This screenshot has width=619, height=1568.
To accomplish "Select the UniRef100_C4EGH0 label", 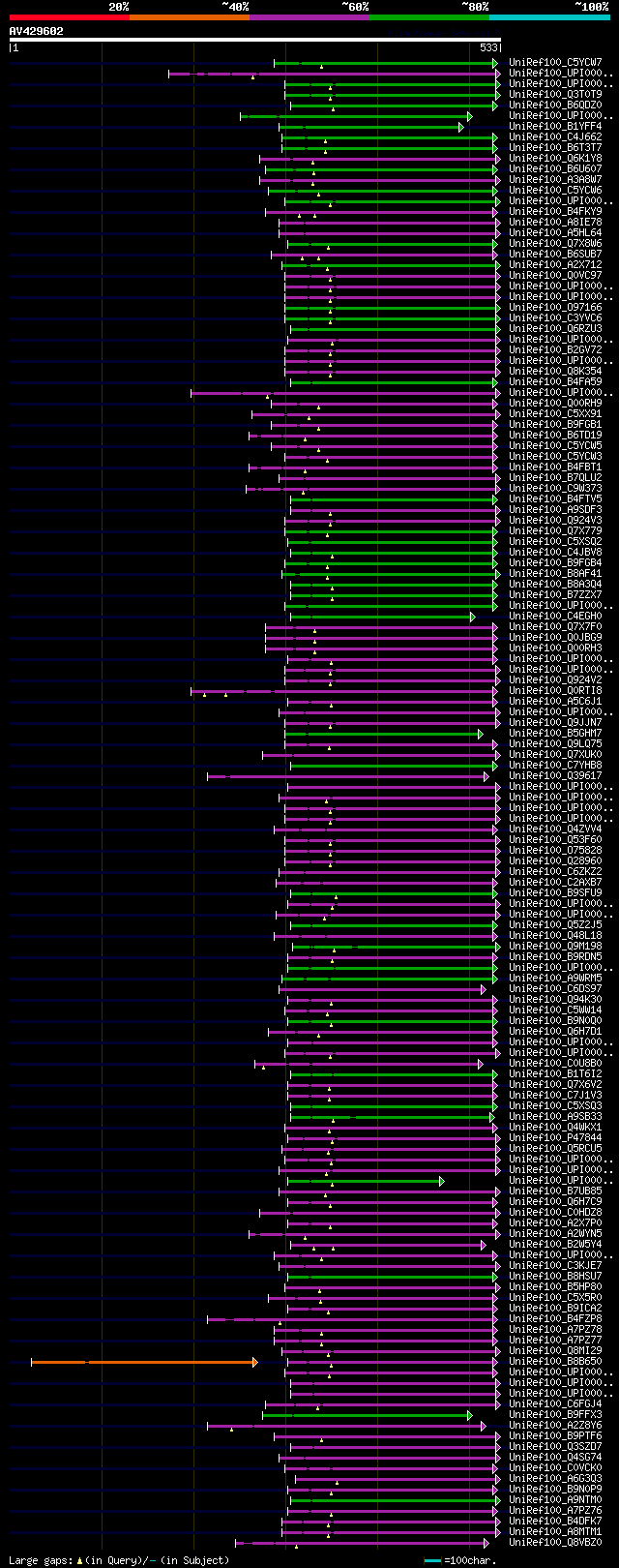I will coord(555,616).
